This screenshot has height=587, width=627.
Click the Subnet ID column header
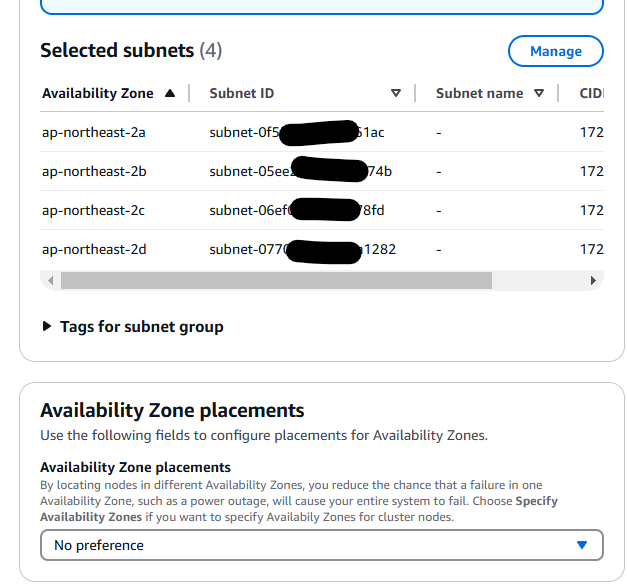point(242,93)
